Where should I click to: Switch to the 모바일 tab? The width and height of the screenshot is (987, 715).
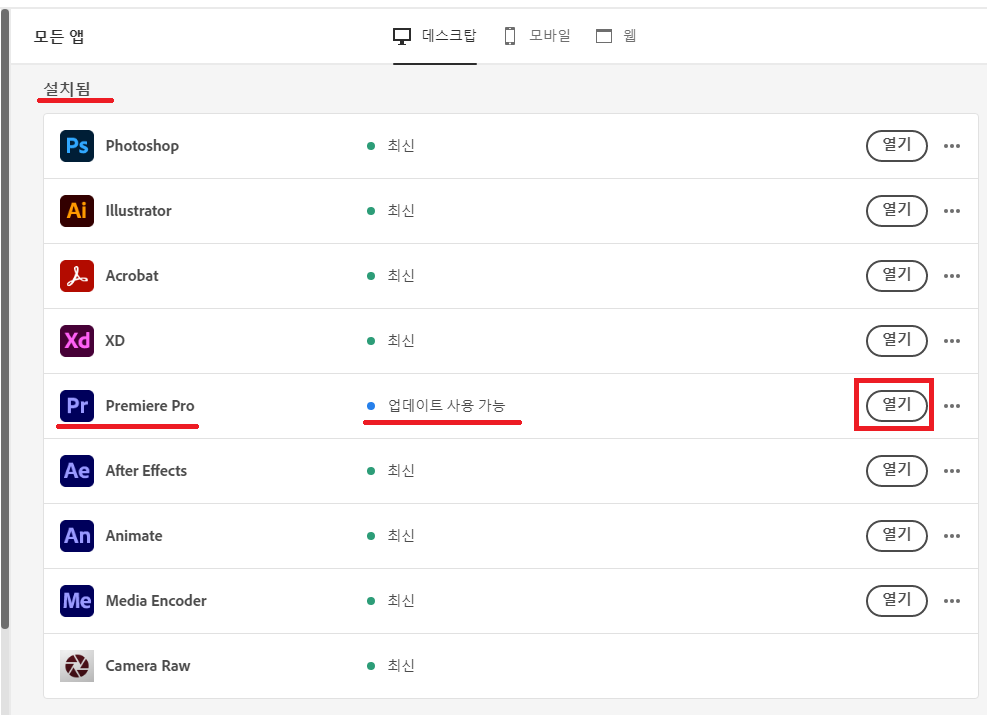(537, 36)
